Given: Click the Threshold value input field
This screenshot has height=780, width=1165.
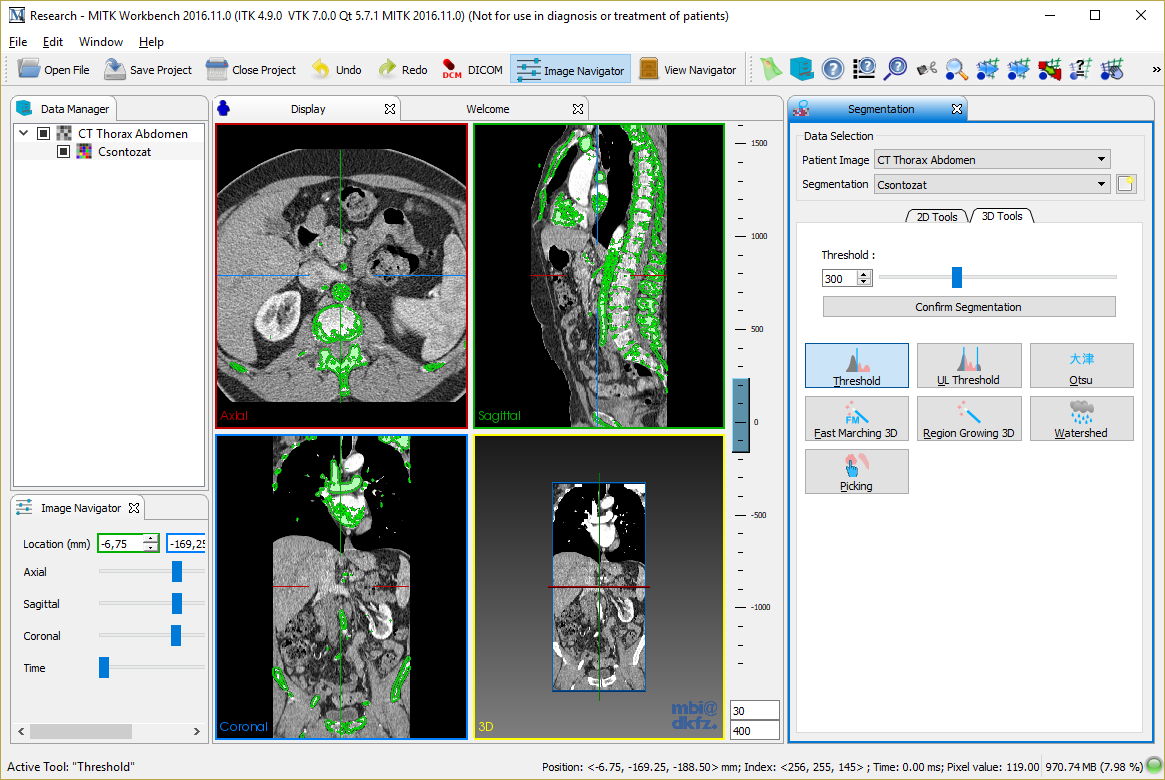Looking at the screenshot, I should [839, 279].
